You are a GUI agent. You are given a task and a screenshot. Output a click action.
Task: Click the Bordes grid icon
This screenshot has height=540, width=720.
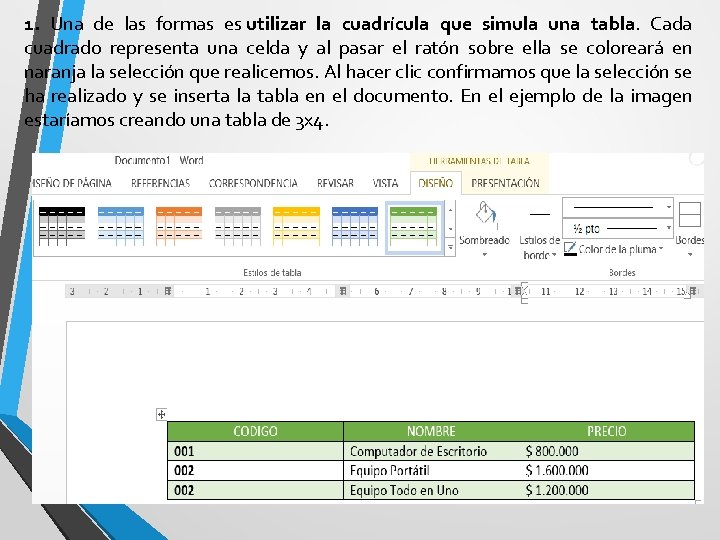tap(690, 214)
